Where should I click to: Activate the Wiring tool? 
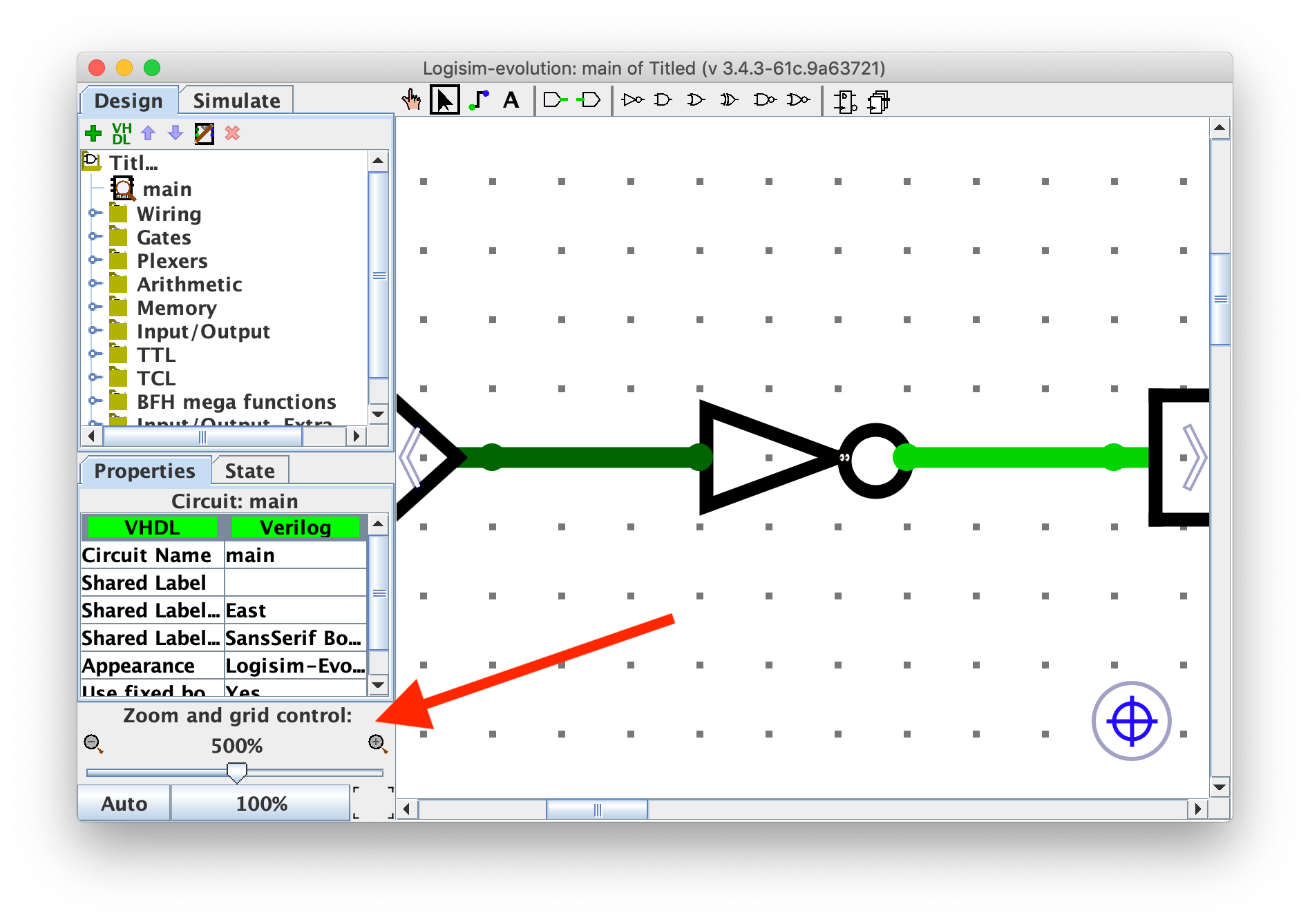click(x=479, y=100)
